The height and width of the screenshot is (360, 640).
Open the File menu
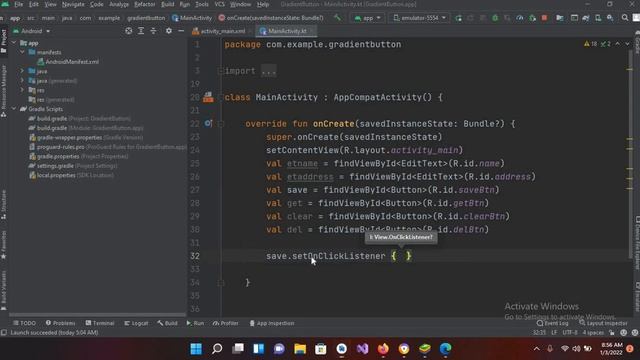(x=18, y=4)
